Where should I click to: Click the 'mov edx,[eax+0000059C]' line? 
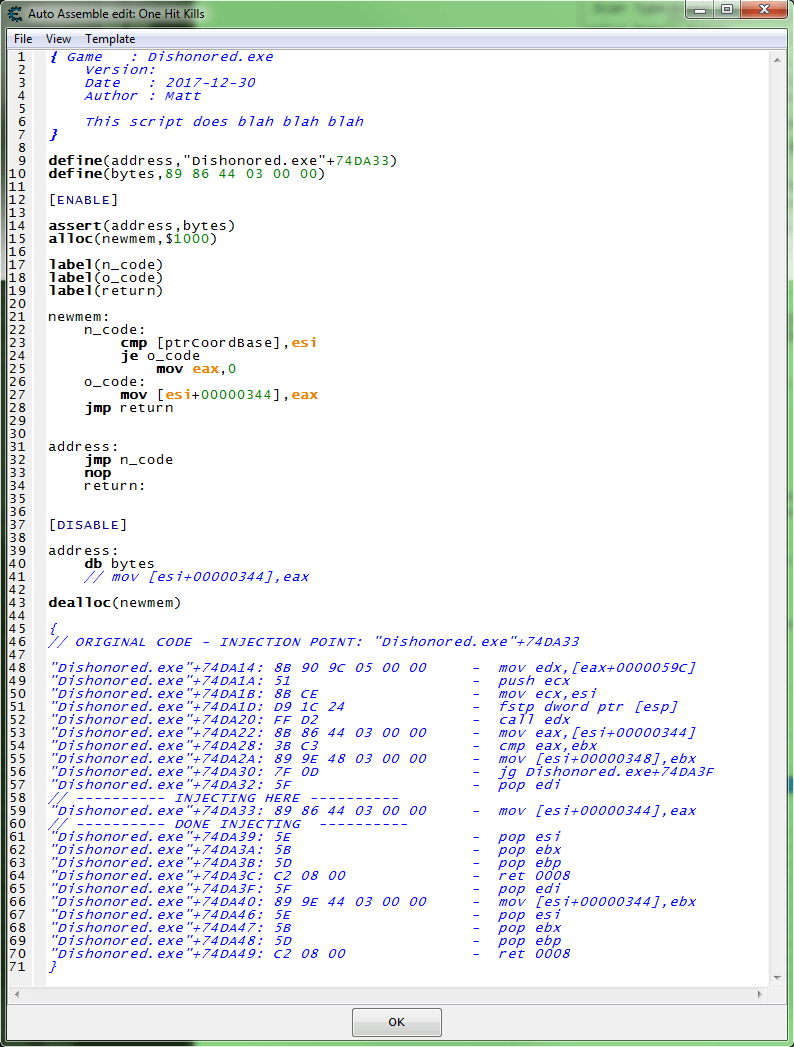click(373, 668)
